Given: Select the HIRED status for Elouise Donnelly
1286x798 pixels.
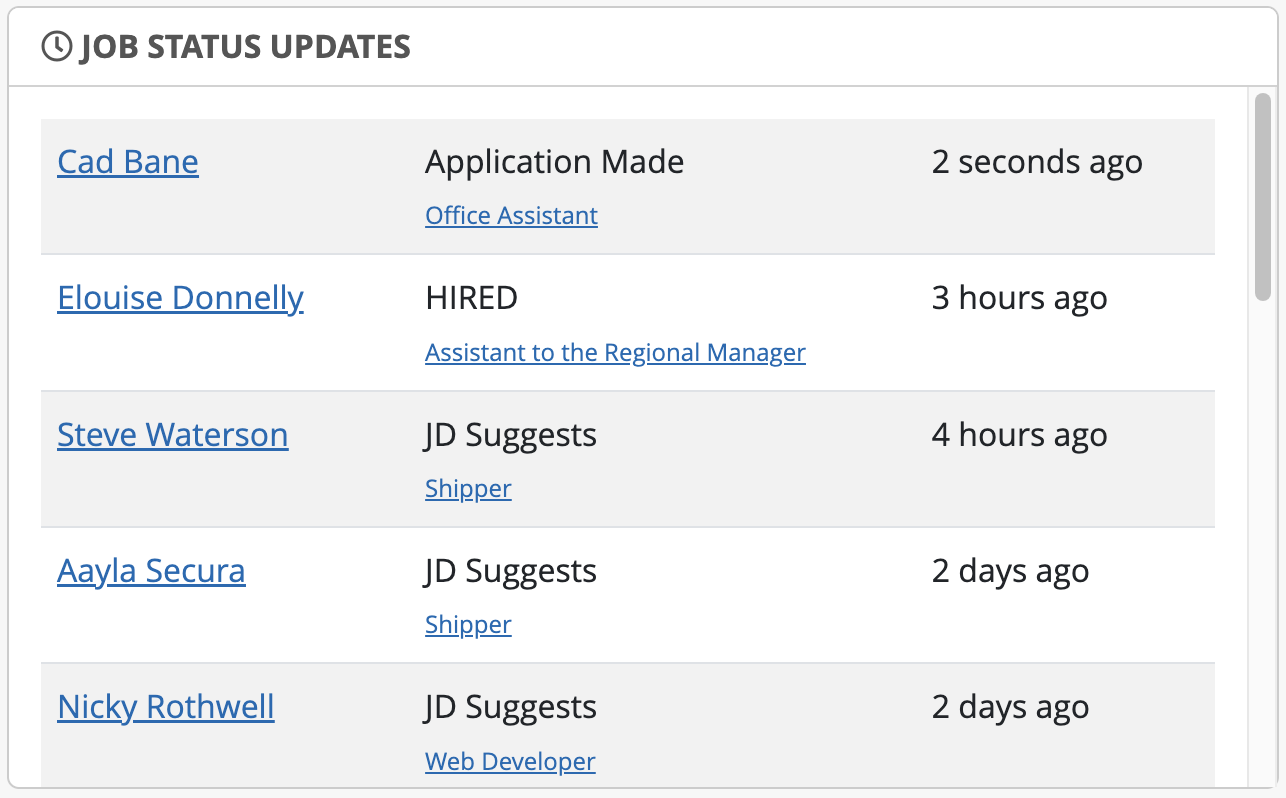Looking at the screenshot, I should (471, 298).
